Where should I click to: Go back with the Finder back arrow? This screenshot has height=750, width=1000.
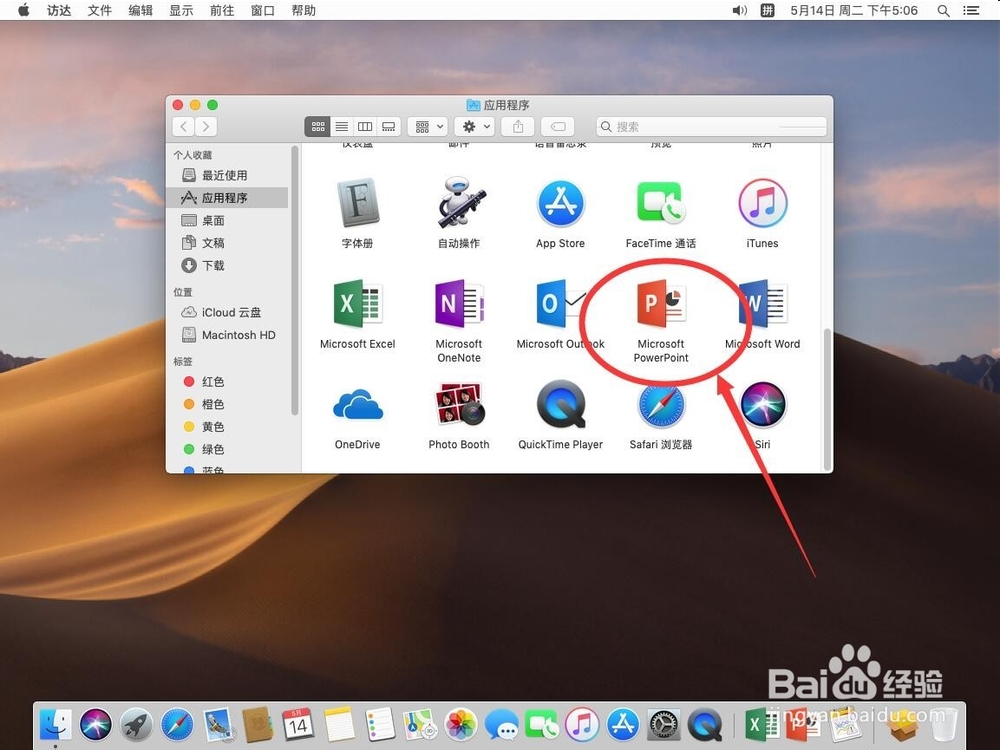184,126
